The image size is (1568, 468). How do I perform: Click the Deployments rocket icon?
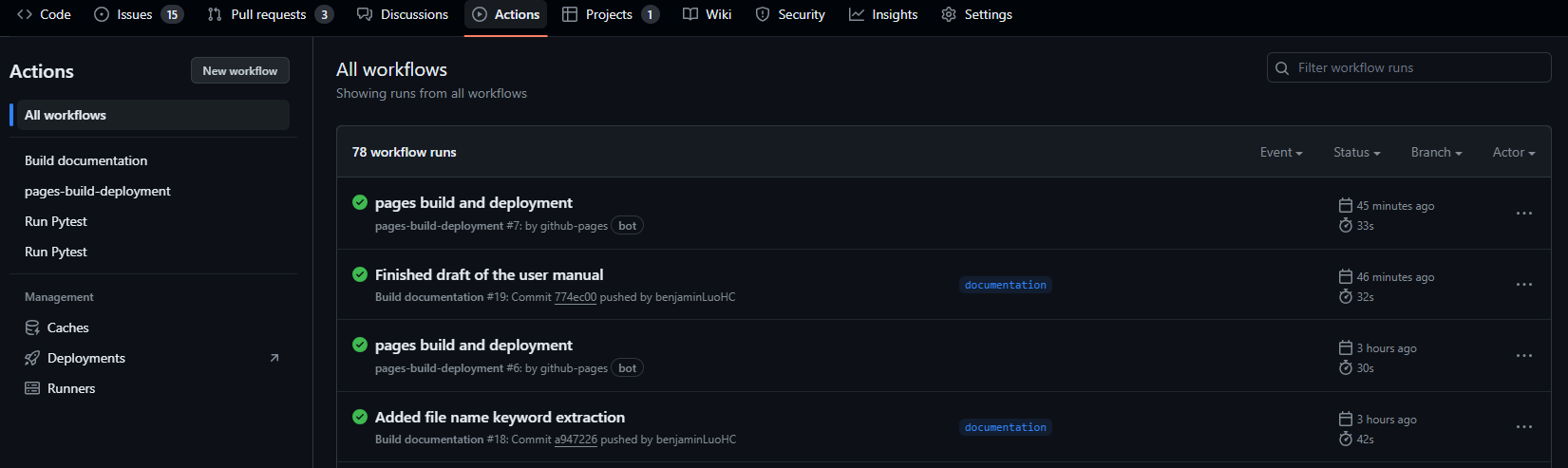[32, 358]
